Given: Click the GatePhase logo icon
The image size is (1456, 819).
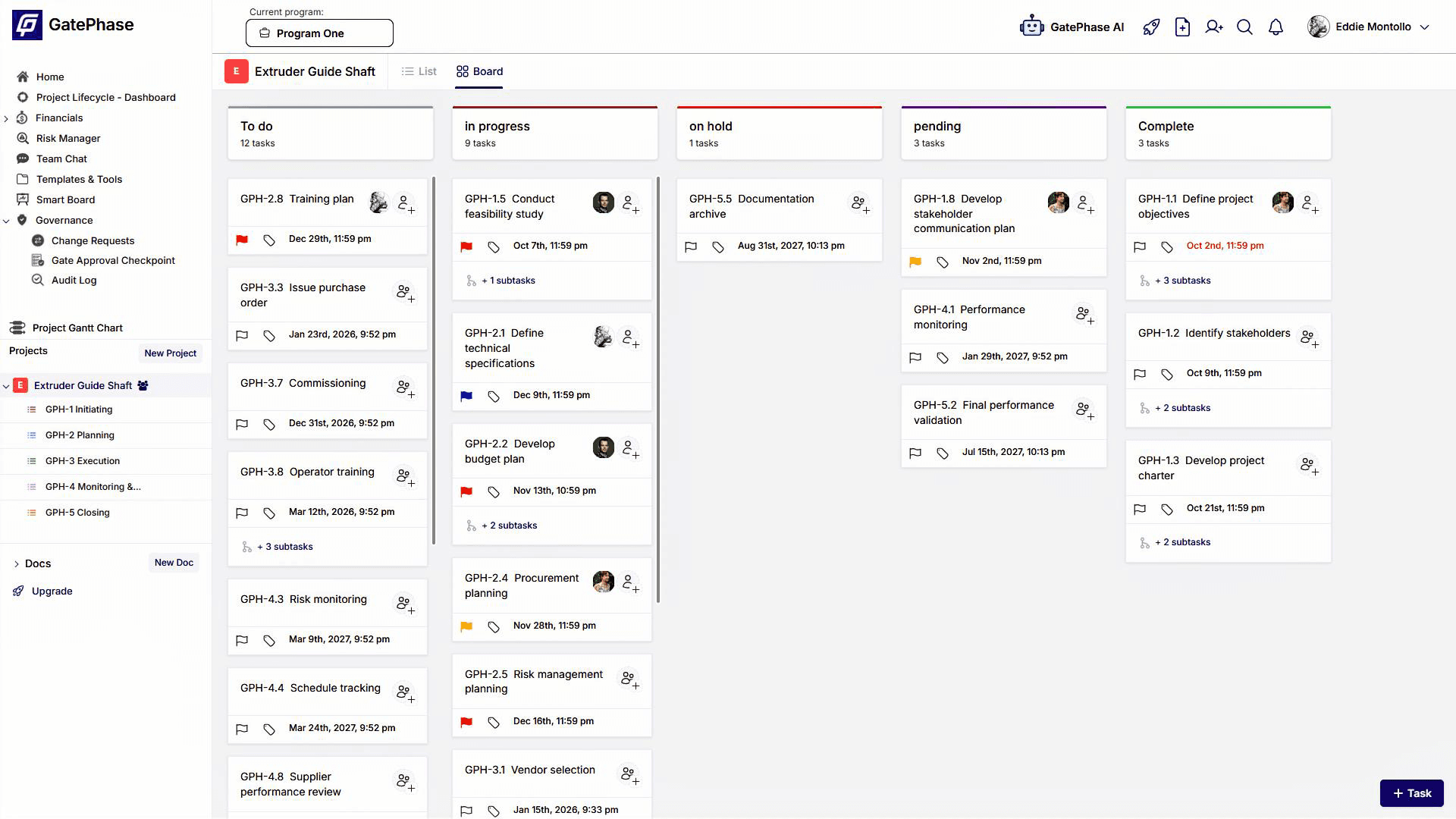Looking at the screenshot, I should tap(27, 25).
